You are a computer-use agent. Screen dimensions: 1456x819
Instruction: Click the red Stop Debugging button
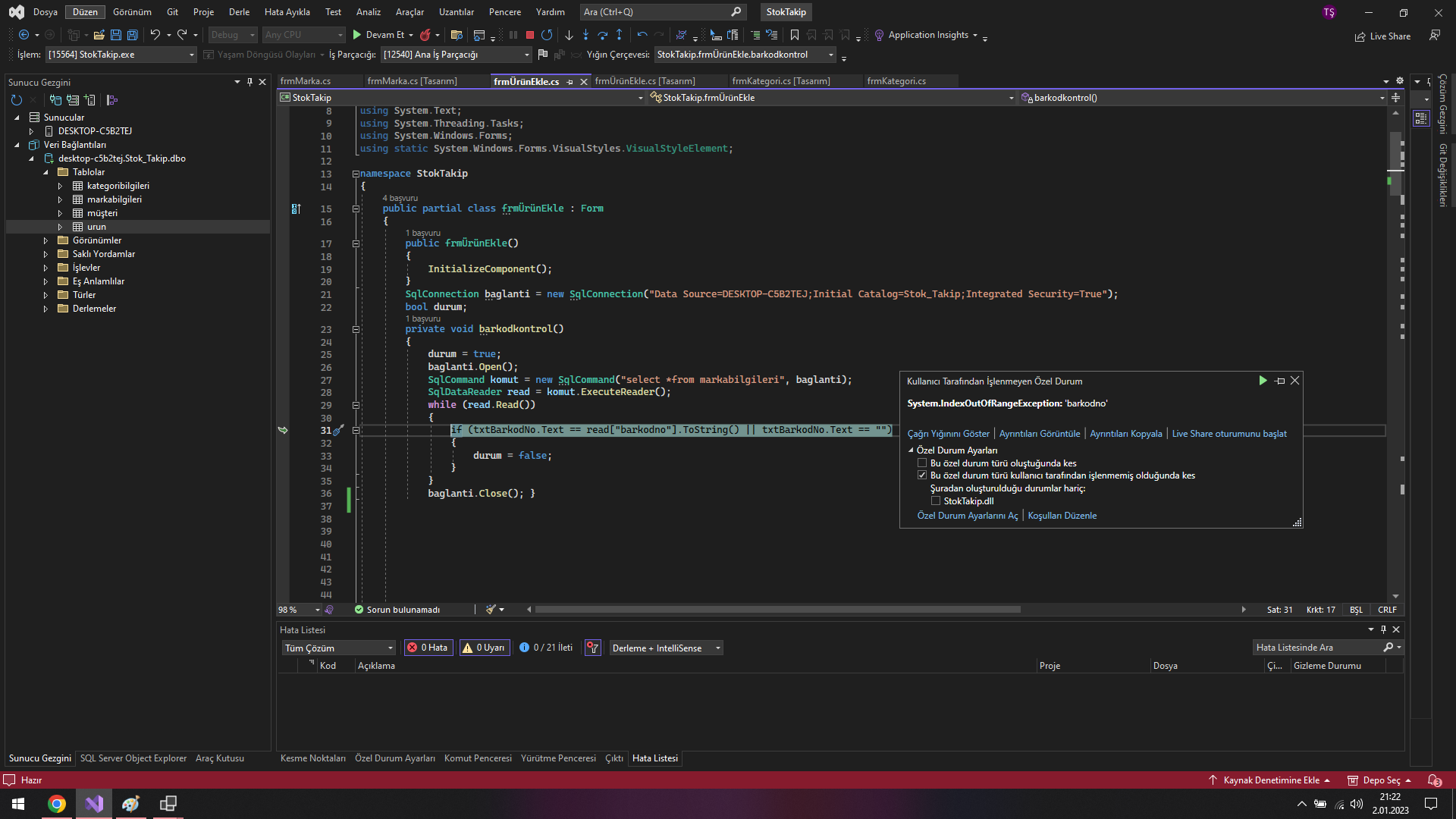530,35
